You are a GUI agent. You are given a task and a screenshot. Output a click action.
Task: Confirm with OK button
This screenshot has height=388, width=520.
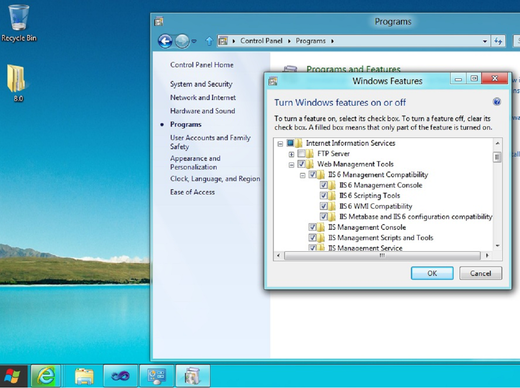(x=432, y=273)
